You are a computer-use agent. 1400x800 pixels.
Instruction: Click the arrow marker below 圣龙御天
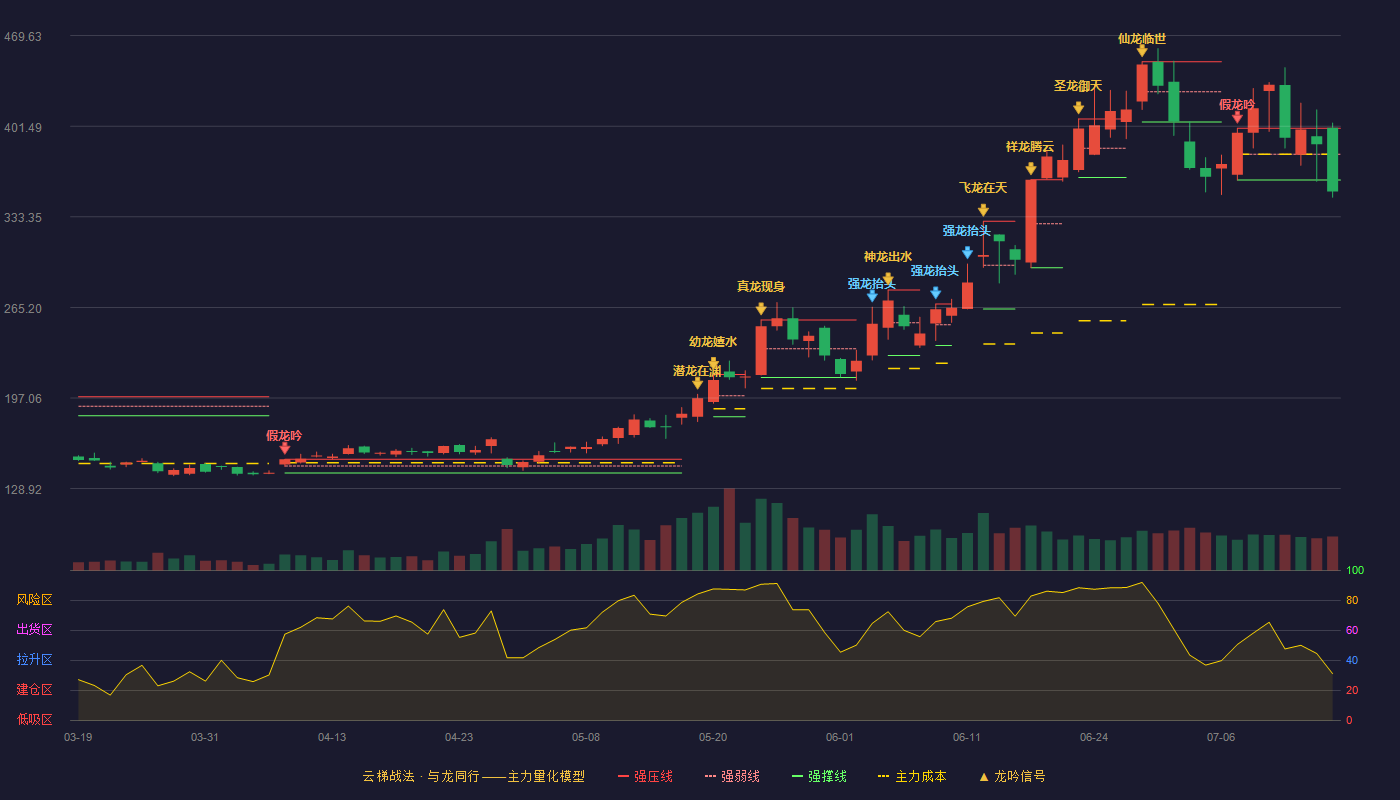point(1078,108)
